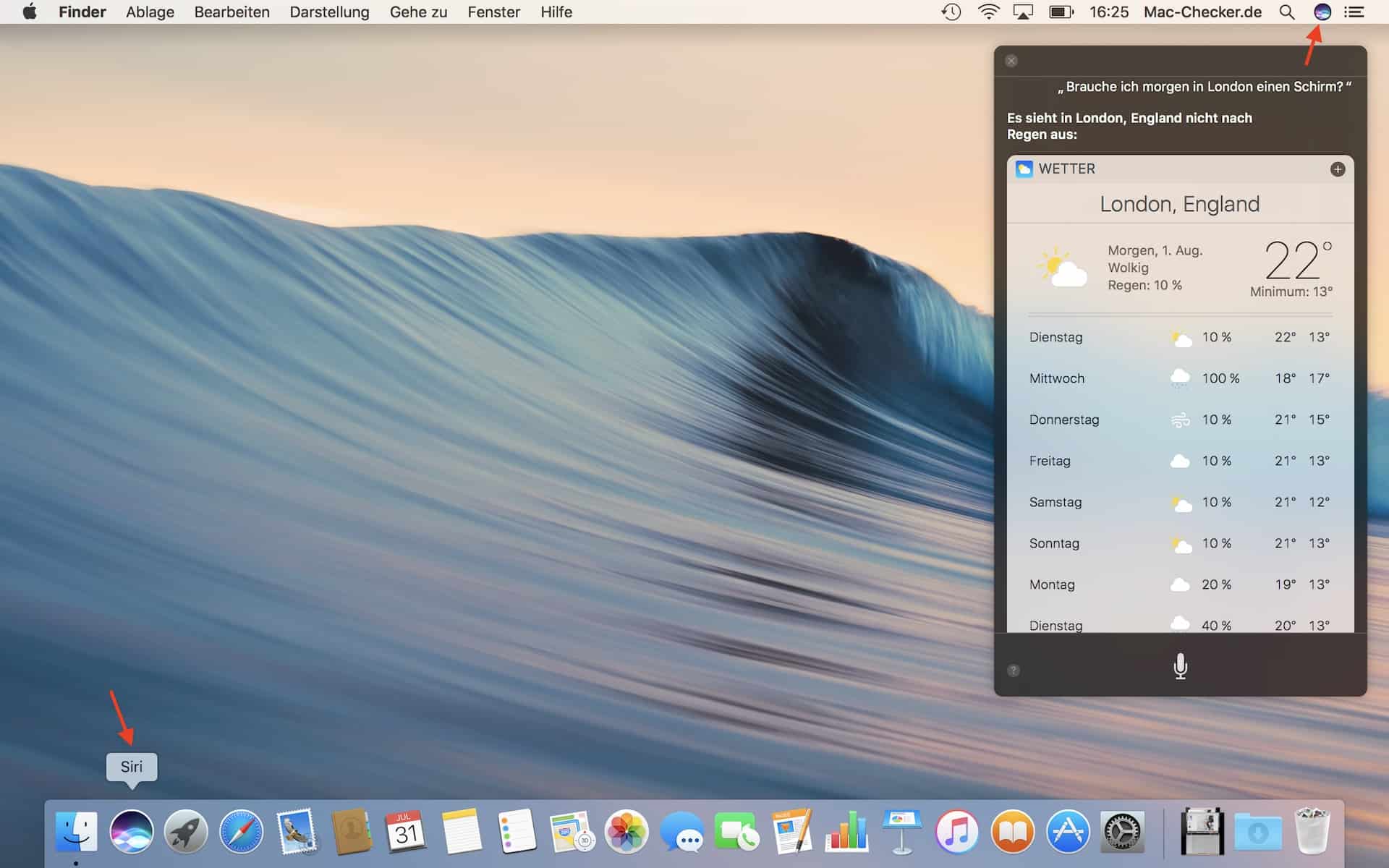Screen dimensions: 1389x868
Task: Open the Gehe zu menu
Action: [x=418, y=12]
